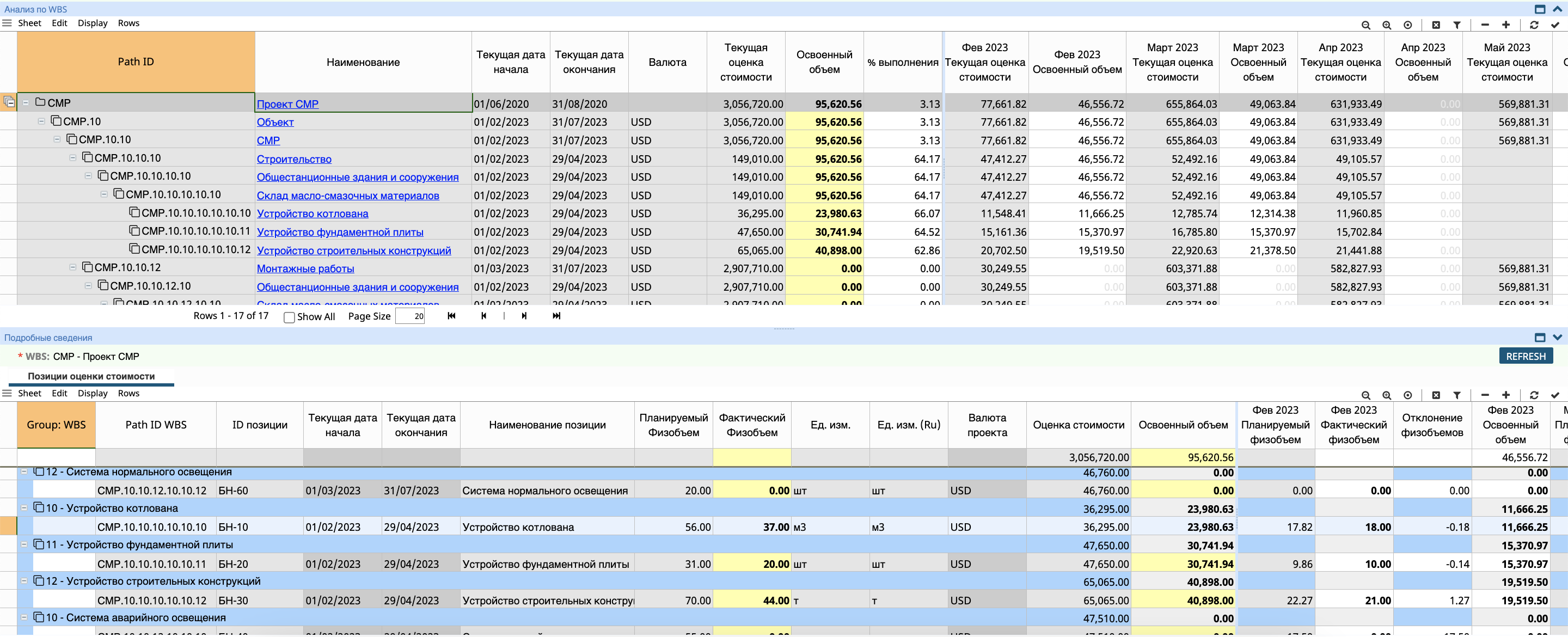
Task: Open the Монтажные работы link
Action: coord(305,268)
